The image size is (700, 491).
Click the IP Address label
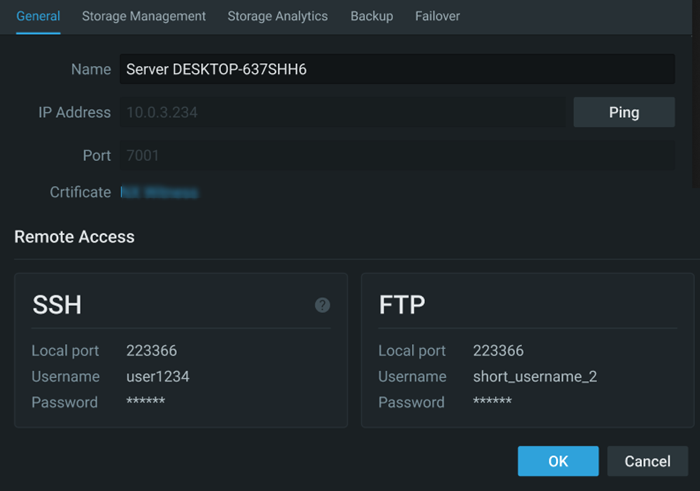pyautogui.click(x=75, y=112)
